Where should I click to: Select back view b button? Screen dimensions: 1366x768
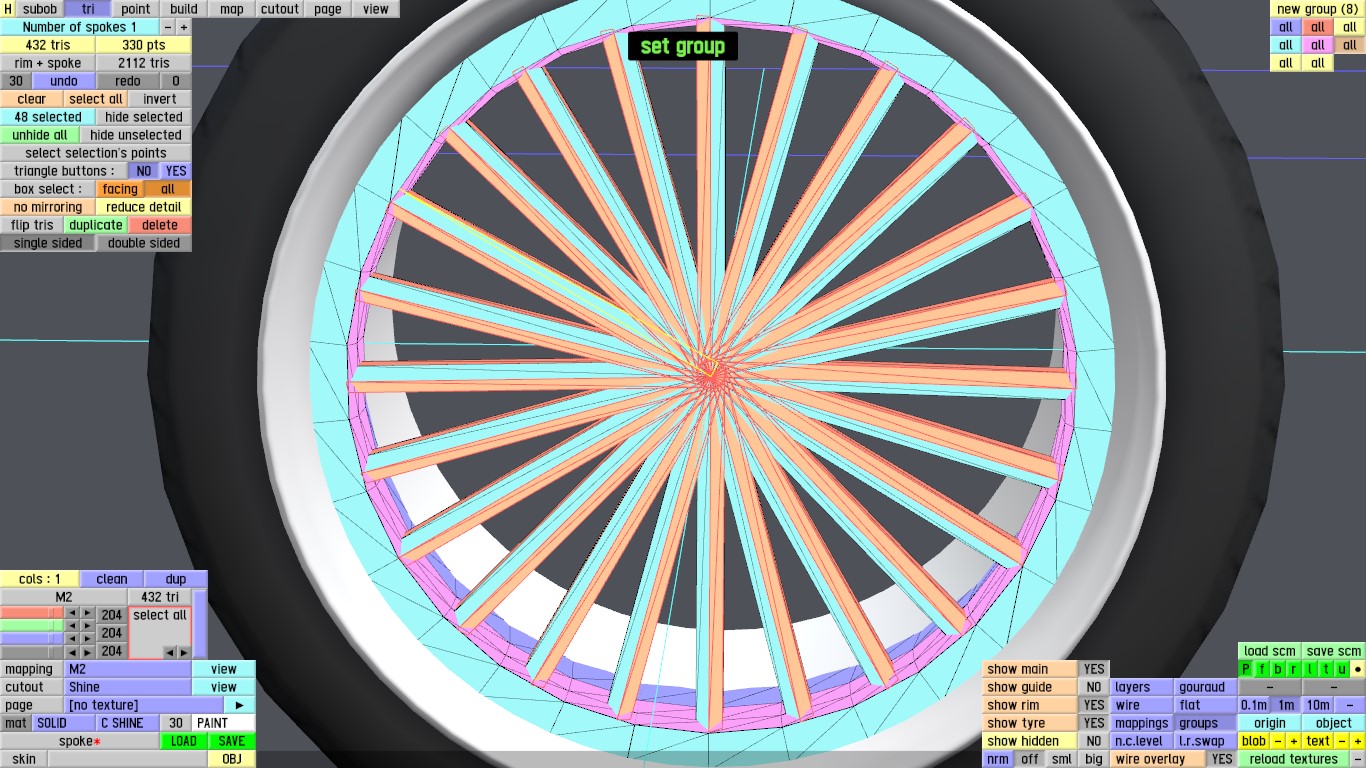coord(1278,669)
